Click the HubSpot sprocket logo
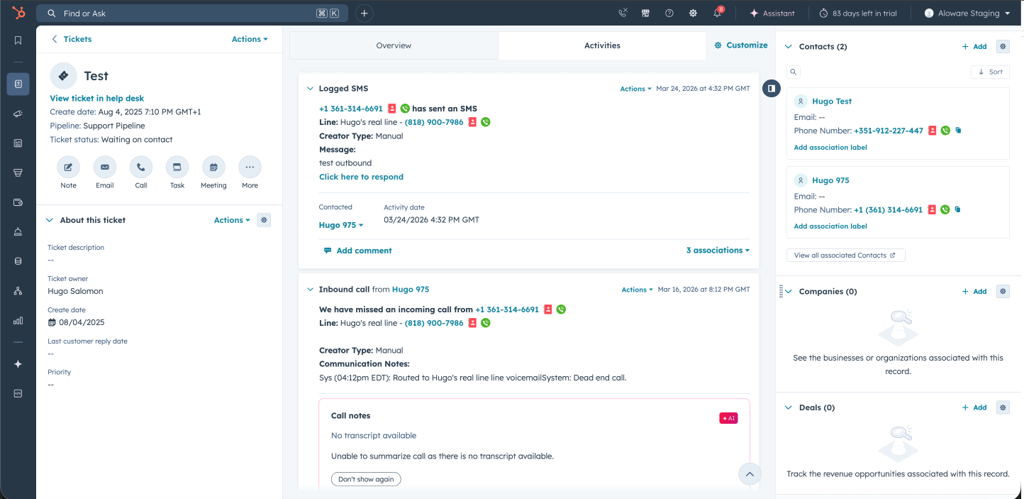 click(x=18, y=13)
